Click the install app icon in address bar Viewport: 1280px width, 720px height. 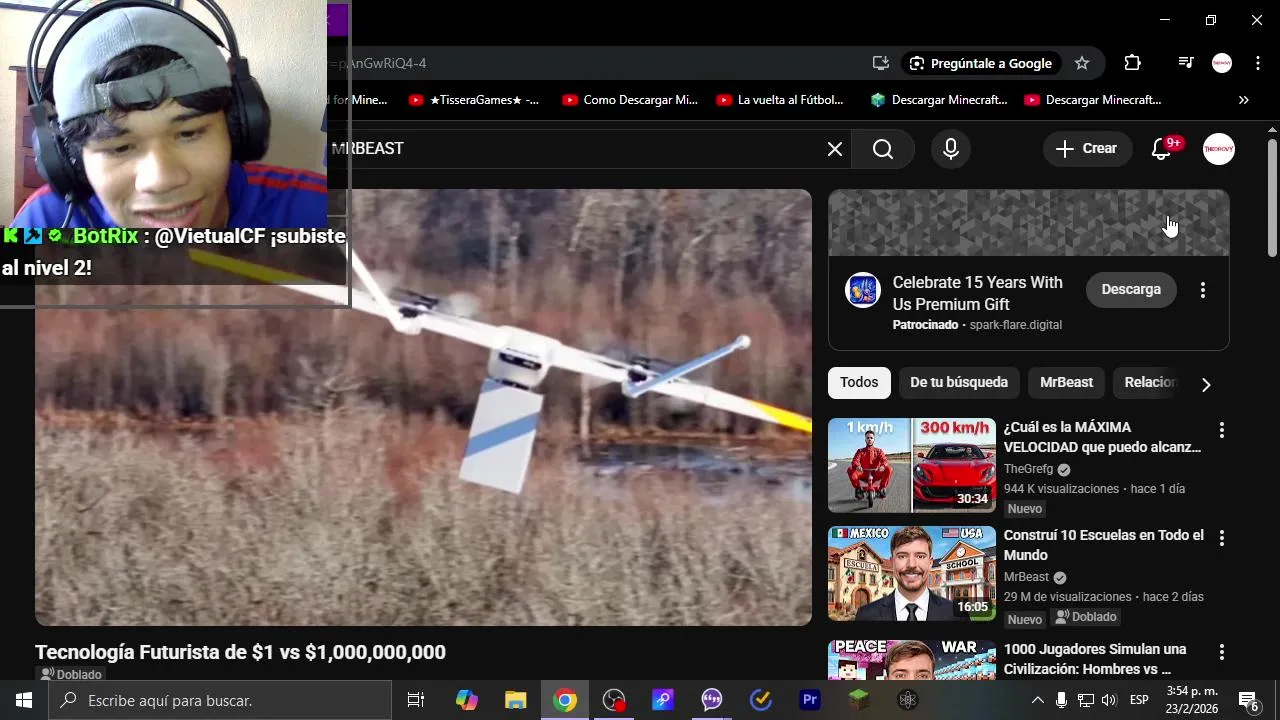881,63
